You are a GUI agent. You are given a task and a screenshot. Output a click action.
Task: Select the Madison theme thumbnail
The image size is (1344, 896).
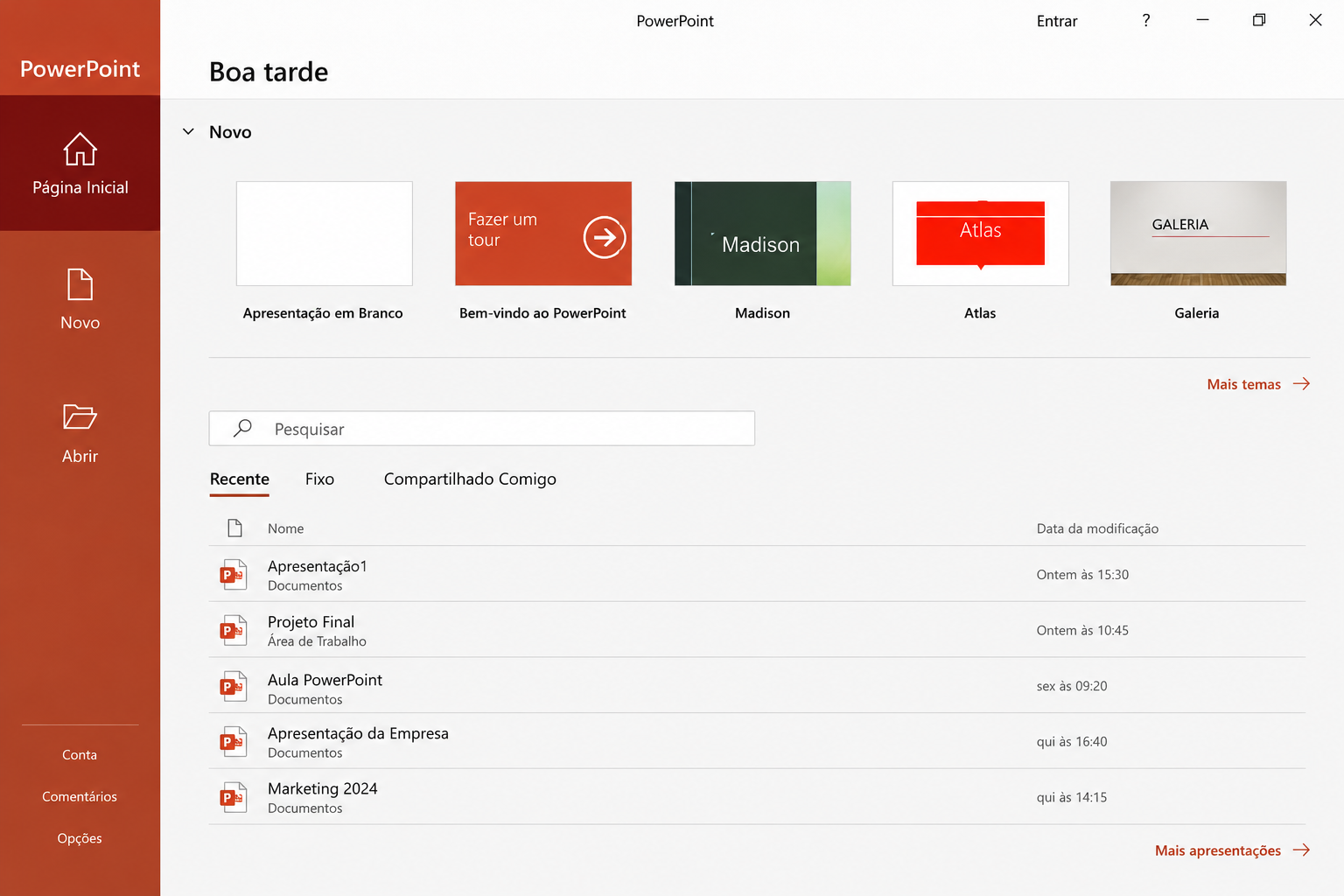(x=763, y=234)
